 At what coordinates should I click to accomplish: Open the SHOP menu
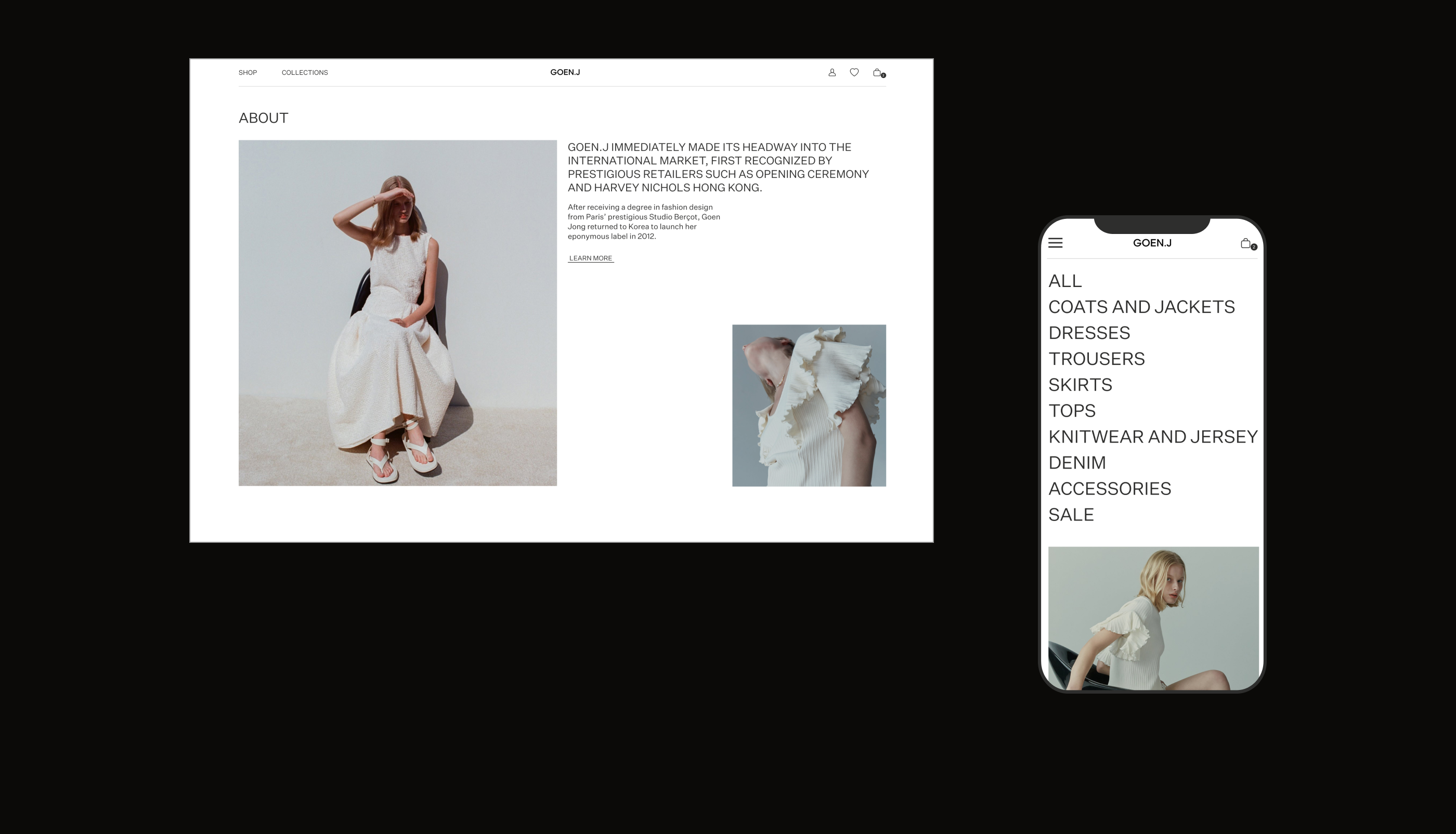(x=248, y=73)
